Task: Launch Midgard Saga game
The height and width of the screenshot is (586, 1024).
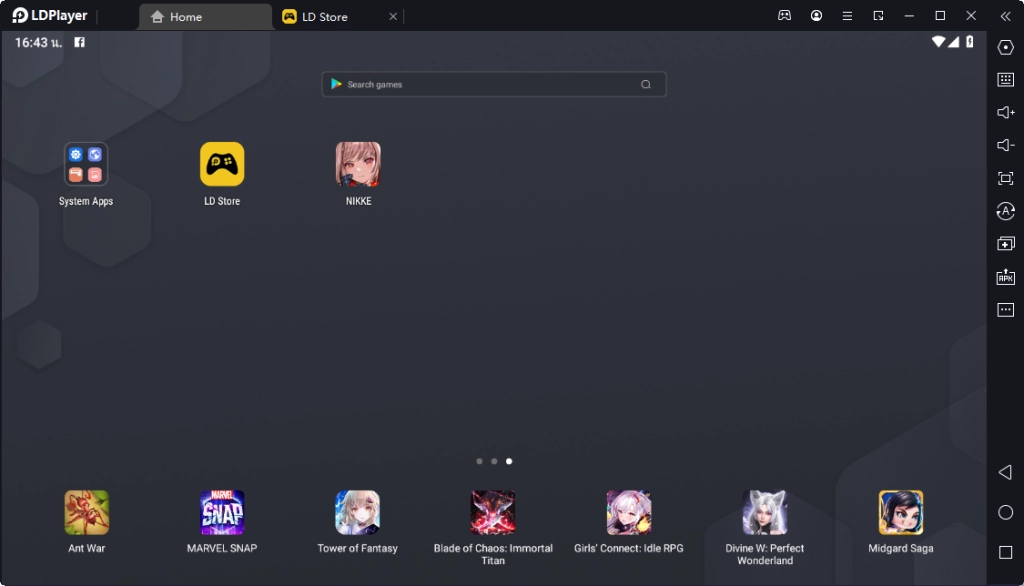Action: (901, 512)
